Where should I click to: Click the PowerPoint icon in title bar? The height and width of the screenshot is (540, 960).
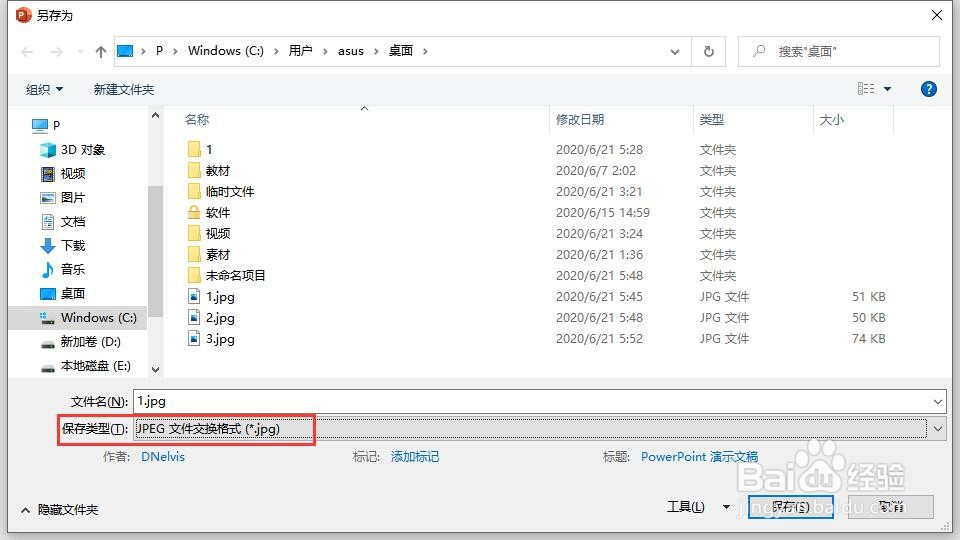click(x=23, y=15)
